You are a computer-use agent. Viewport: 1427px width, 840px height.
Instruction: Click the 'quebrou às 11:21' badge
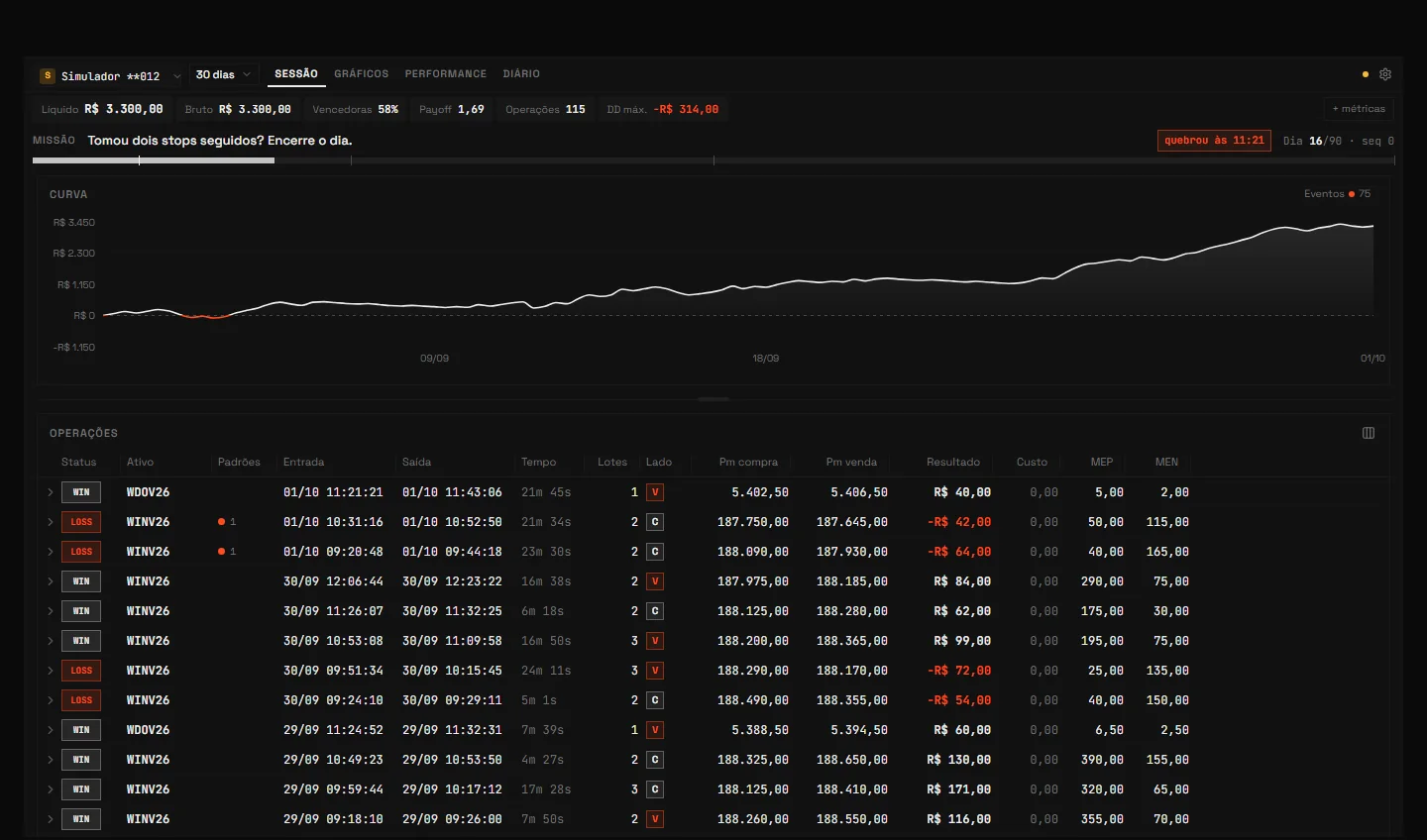click(x=1214, y=141)
